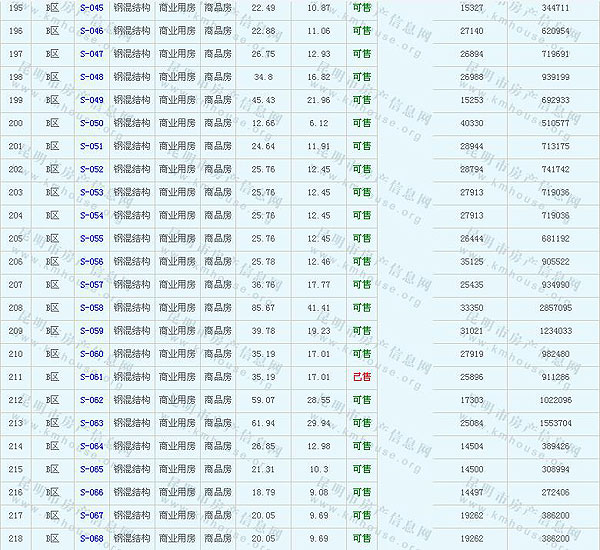Click unit number S-052

coord(91,169)
